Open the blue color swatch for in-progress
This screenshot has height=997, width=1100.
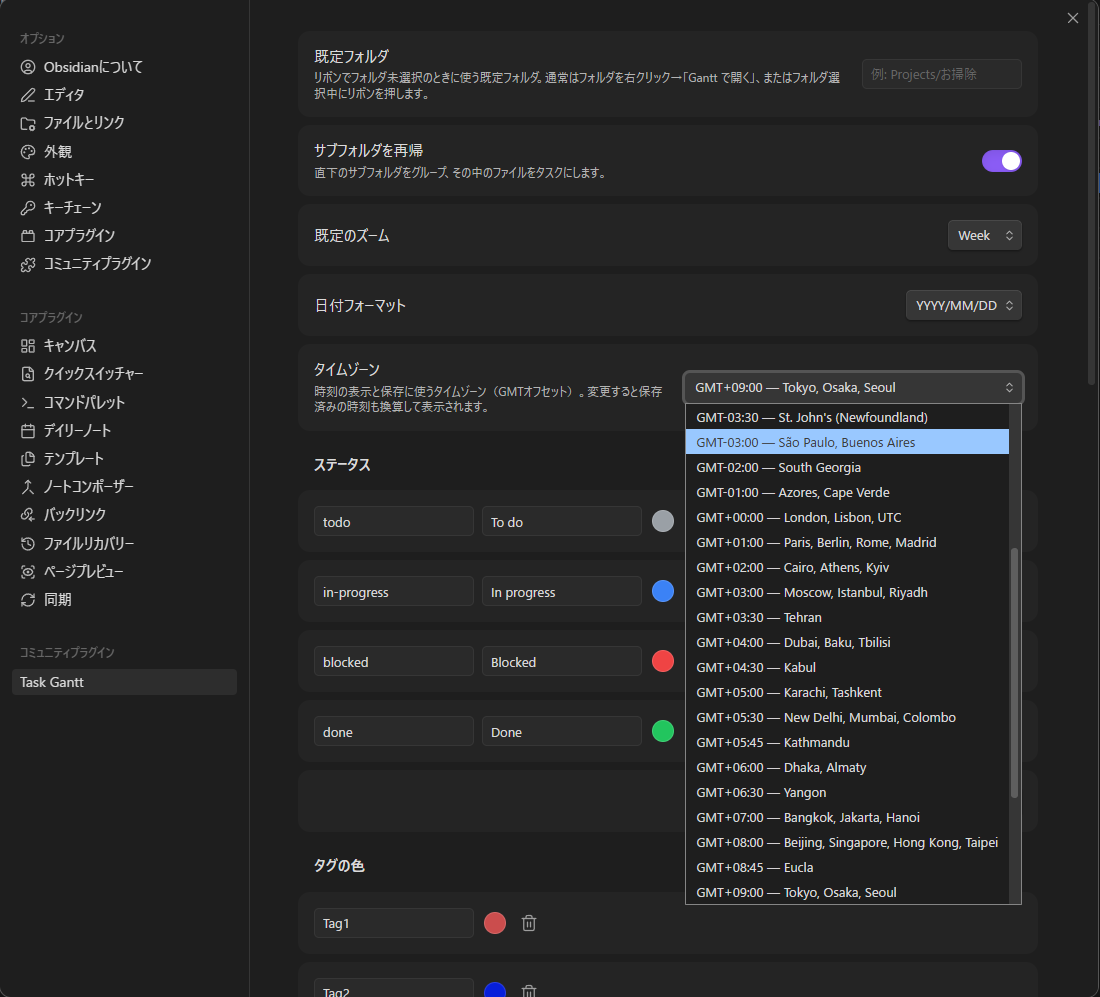click(663, 591)
